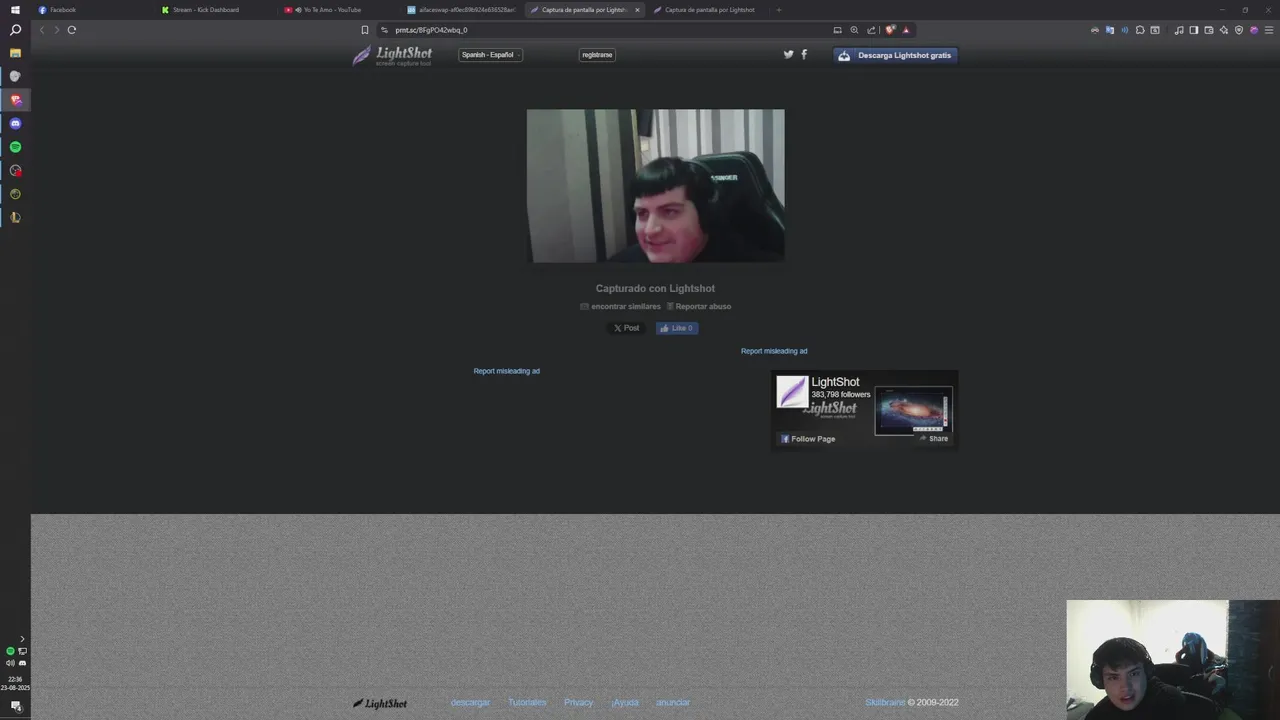Viewport: 1280px width, 720px height.
Task: Open LightShot Facebook page icon
Action: pos(804,55)
